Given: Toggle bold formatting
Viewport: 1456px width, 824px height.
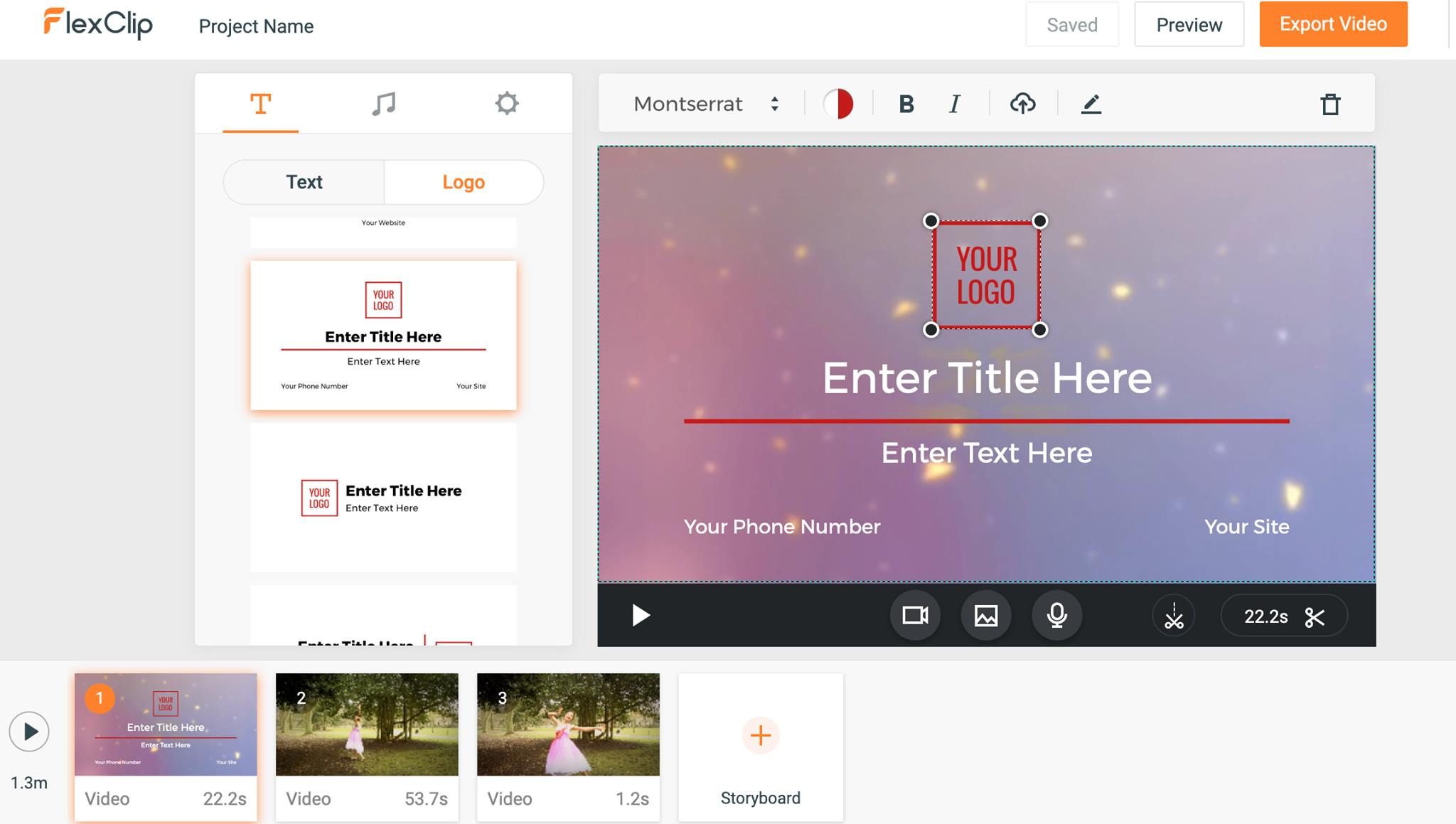Looking at the screenshot, I should tap(906, 104).
